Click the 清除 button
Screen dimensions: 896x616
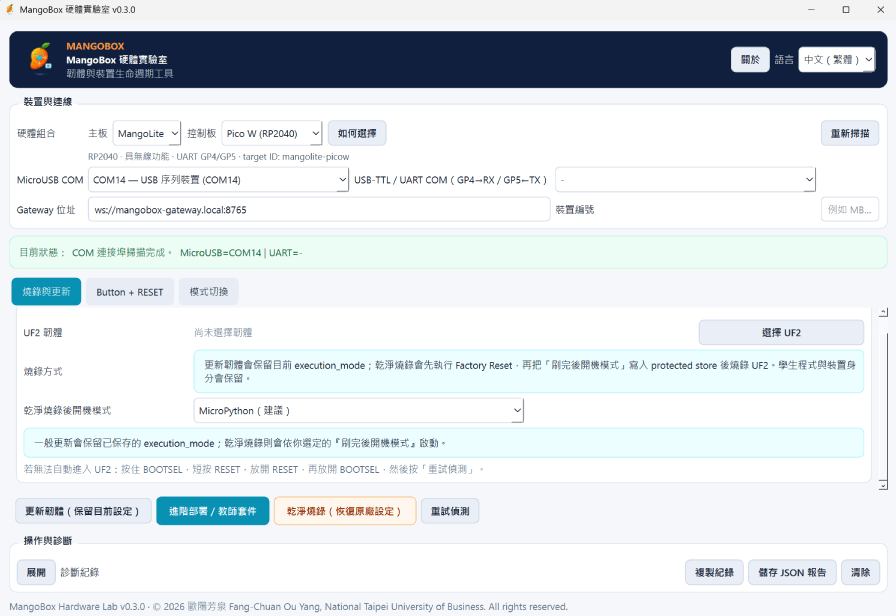(860, 572)
